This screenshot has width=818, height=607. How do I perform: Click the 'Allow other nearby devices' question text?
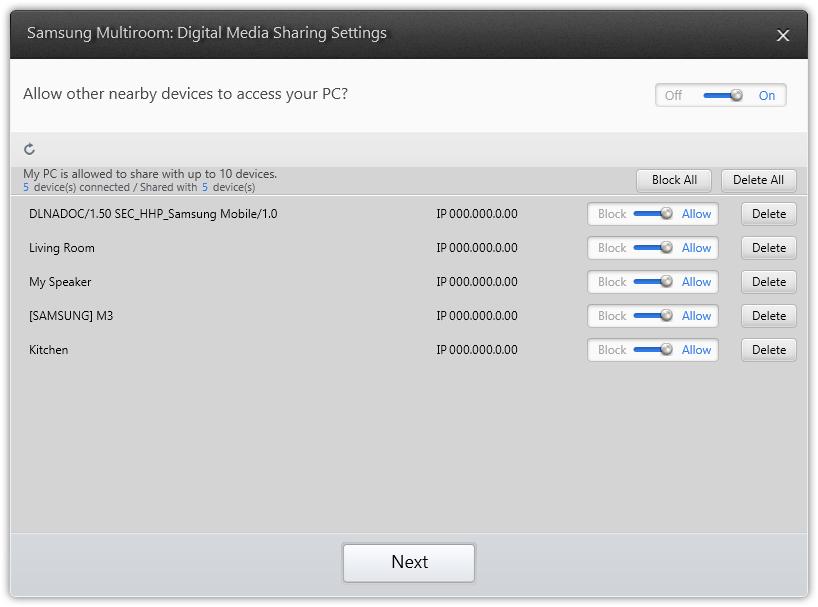pos(185,94)
